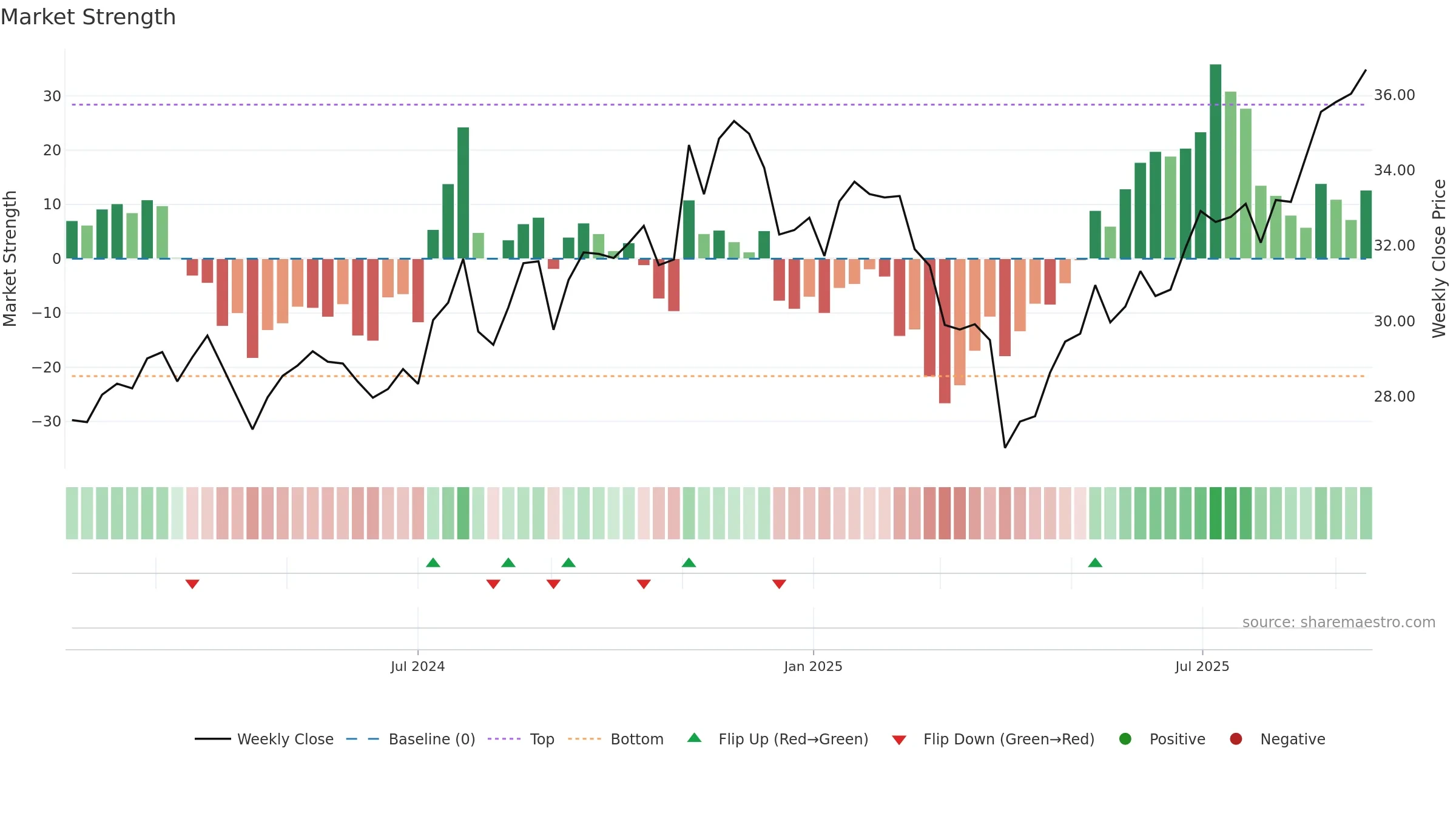
Task: Click the 28.00 price axis label
Action: pos(1395,397)
